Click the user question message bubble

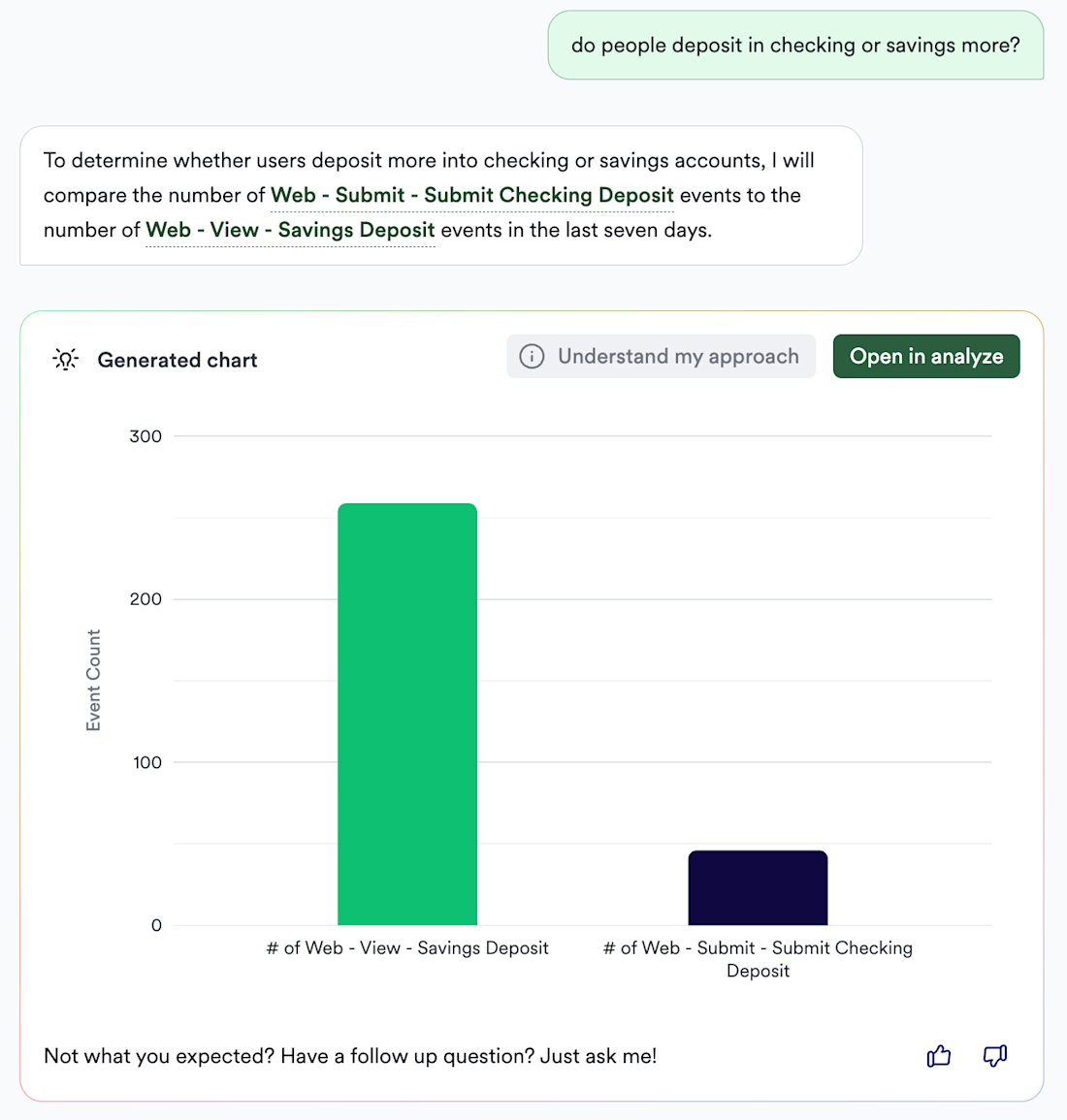[x=795, y=46]
